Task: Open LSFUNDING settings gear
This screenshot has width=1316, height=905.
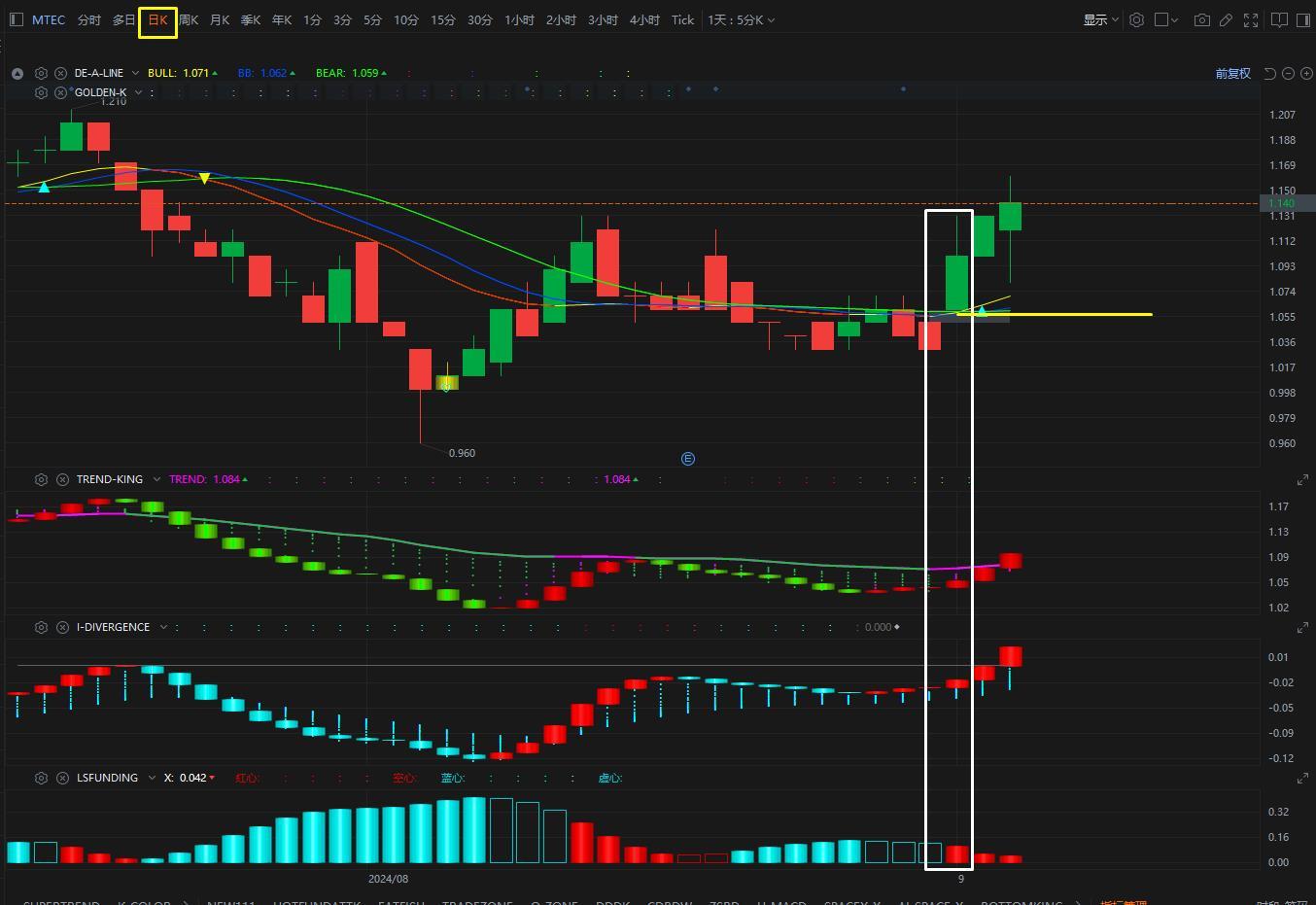Action: tap(41, 778)
